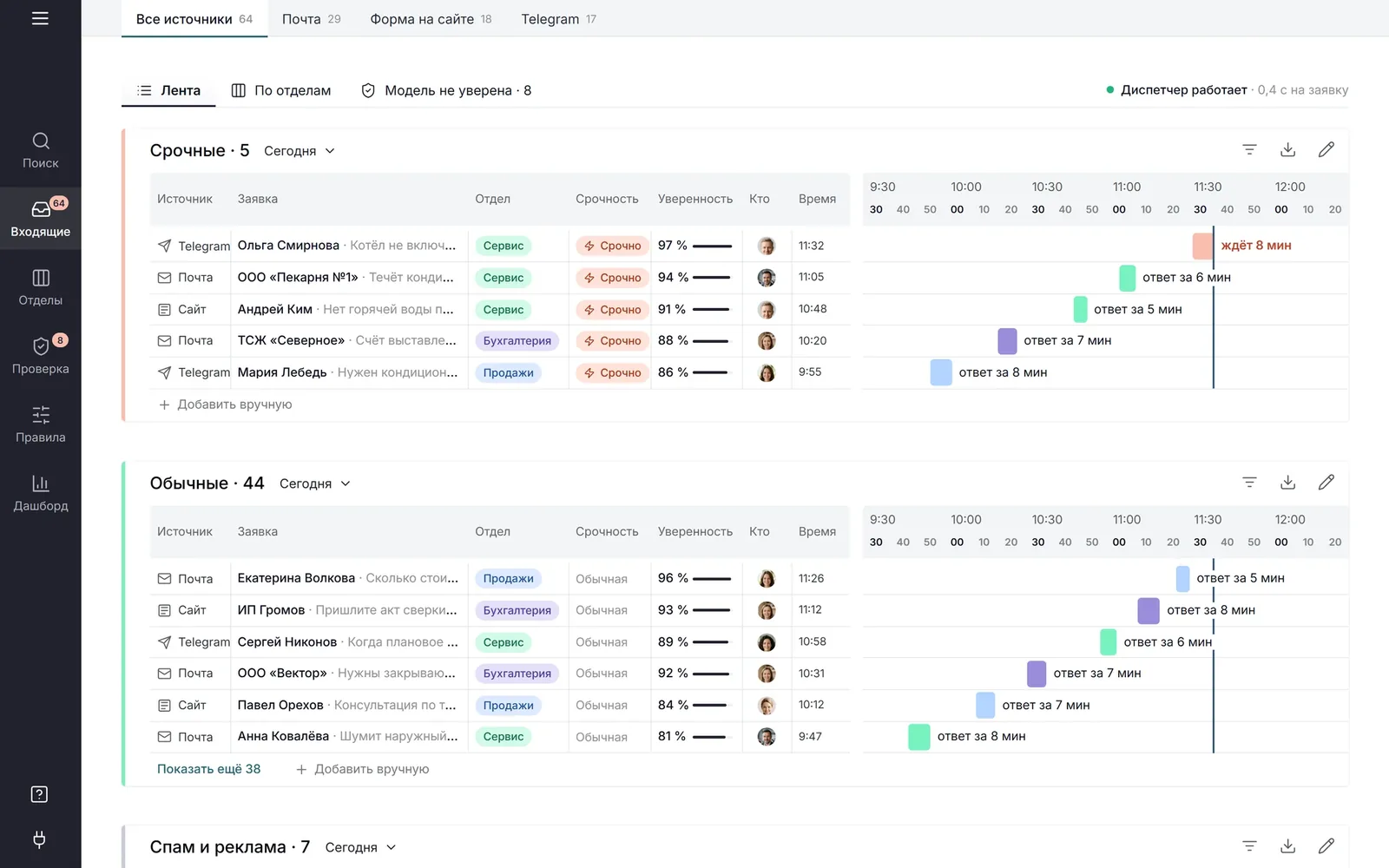Screen dimensions: 1389x868
Task: Open Дашборд in the sidebar
Action: [x=41, y=493]
